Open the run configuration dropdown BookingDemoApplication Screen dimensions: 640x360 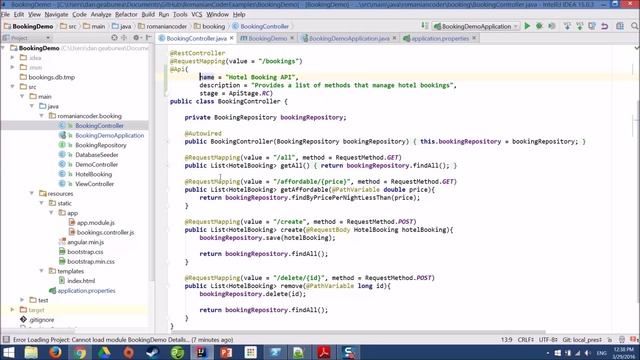pyautogui.click(x=476, y=26)
